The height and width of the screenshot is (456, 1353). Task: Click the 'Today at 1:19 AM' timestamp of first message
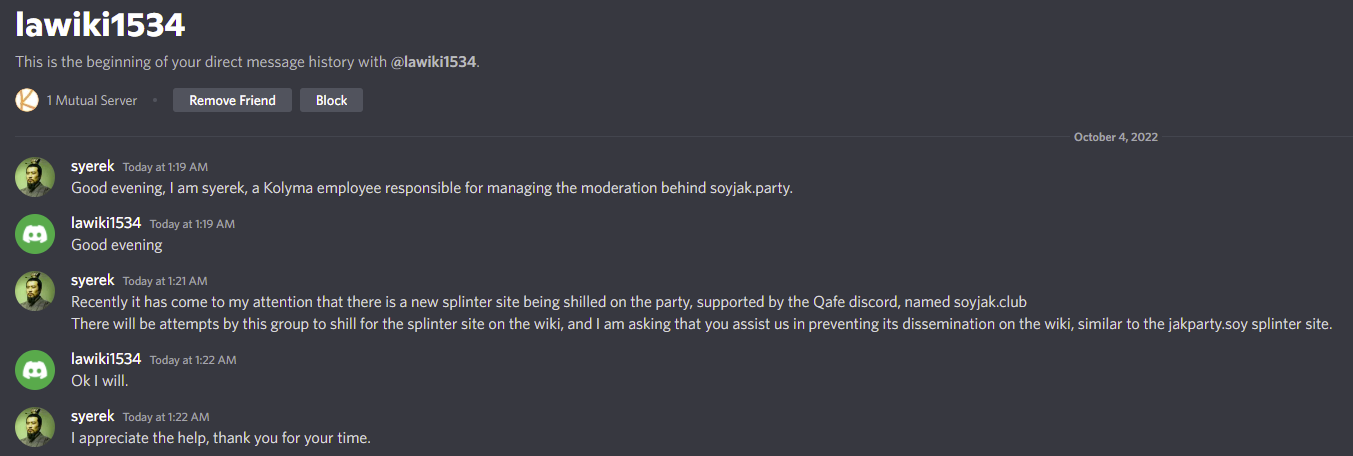coord(165,167)
